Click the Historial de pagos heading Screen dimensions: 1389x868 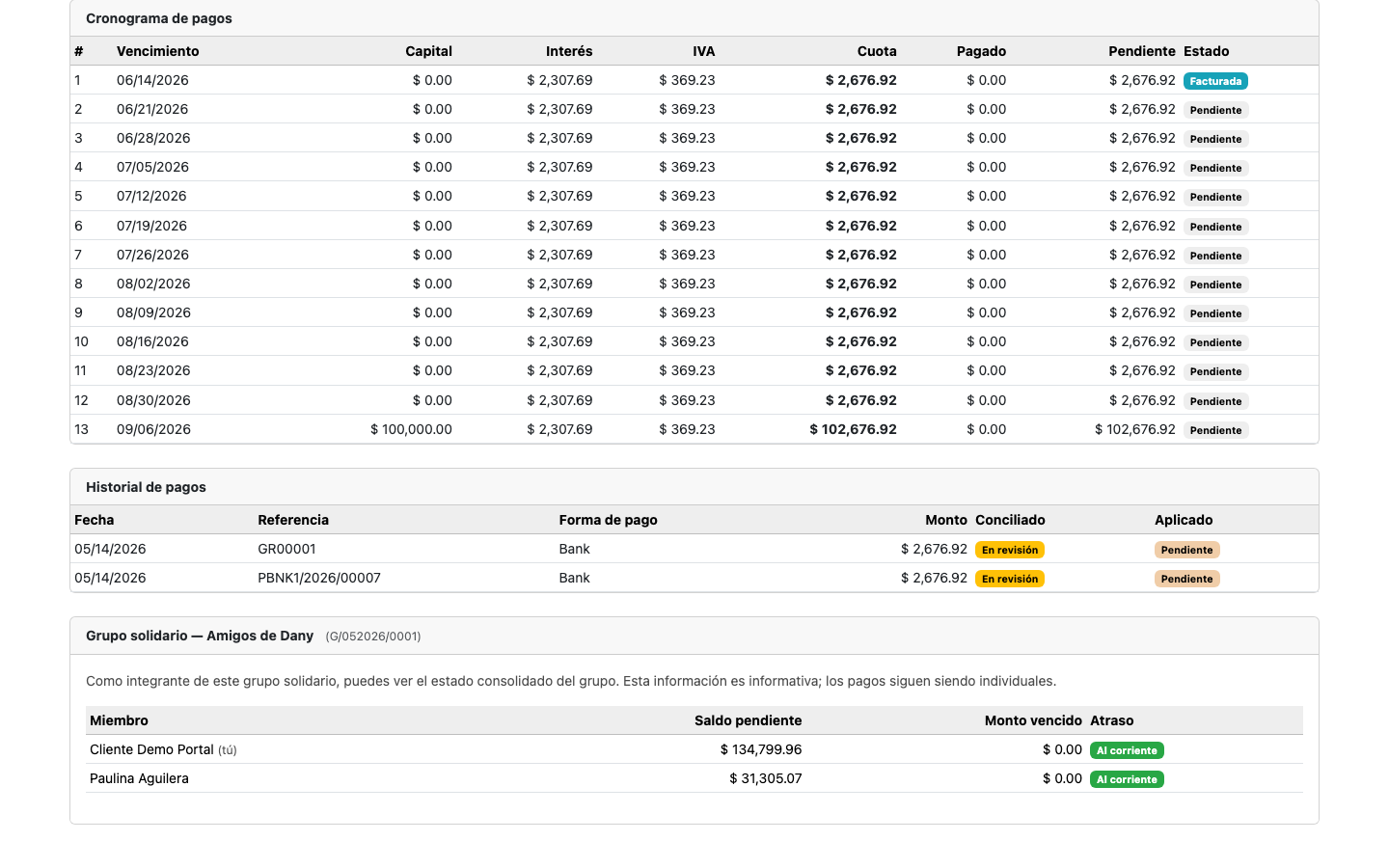(146, 487)
